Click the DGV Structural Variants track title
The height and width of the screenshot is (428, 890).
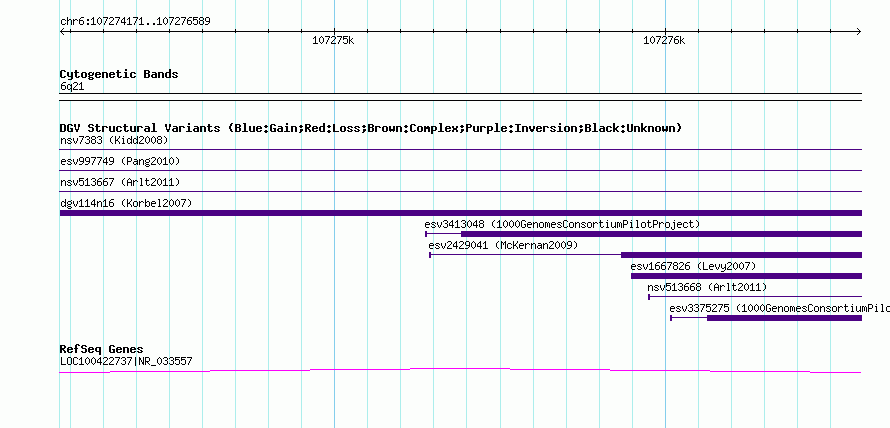371,128
